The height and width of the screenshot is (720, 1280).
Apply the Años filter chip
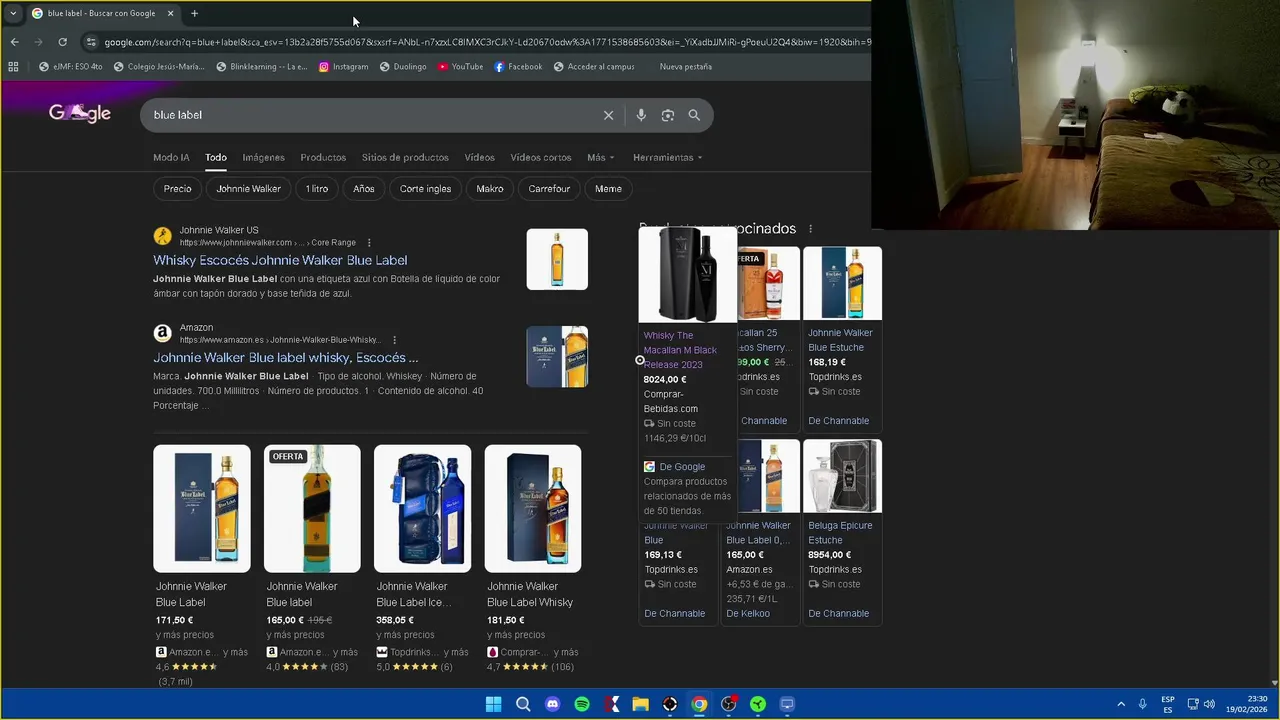pyautogui.click(x=364, y=188)
